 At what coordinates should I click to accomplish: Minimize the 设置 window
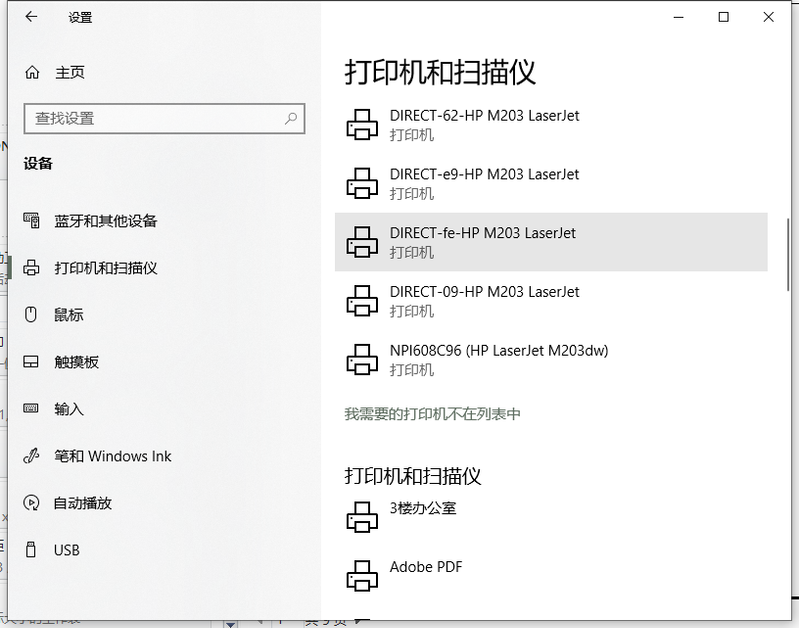[x=678, y=17]
